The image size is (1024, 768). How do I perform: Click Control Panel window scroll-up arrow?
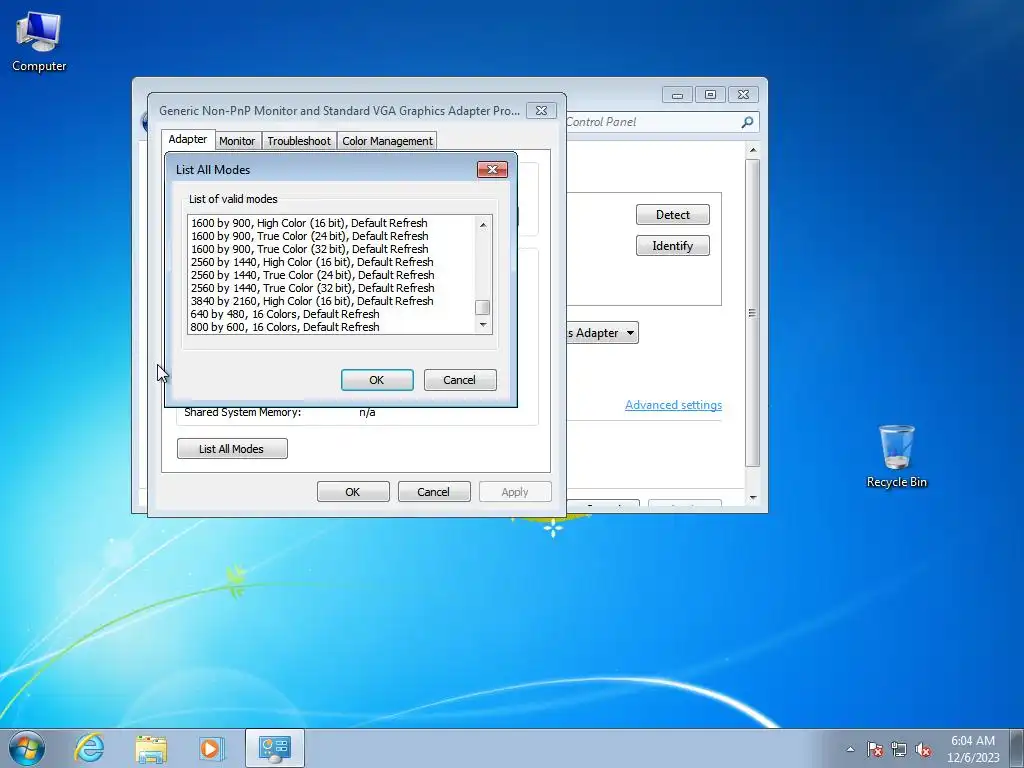[753, 150]
